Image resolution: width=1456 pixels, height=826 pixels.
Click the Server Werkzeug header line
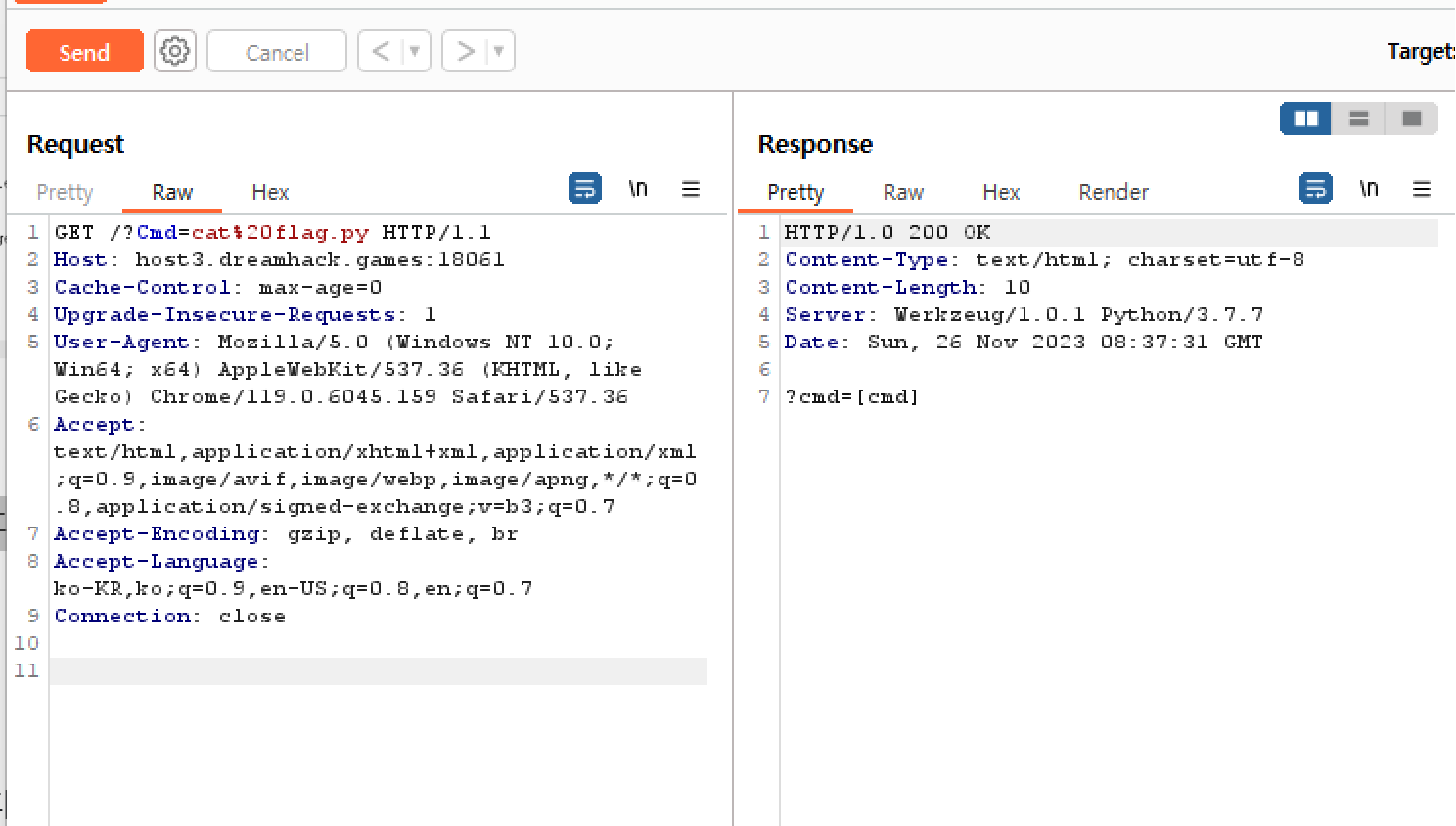tap(1024, 314)
